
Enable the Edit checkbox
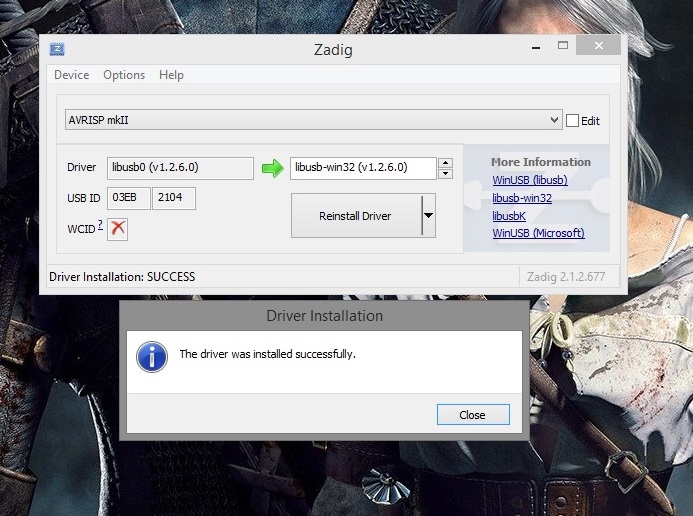[572, 121]
